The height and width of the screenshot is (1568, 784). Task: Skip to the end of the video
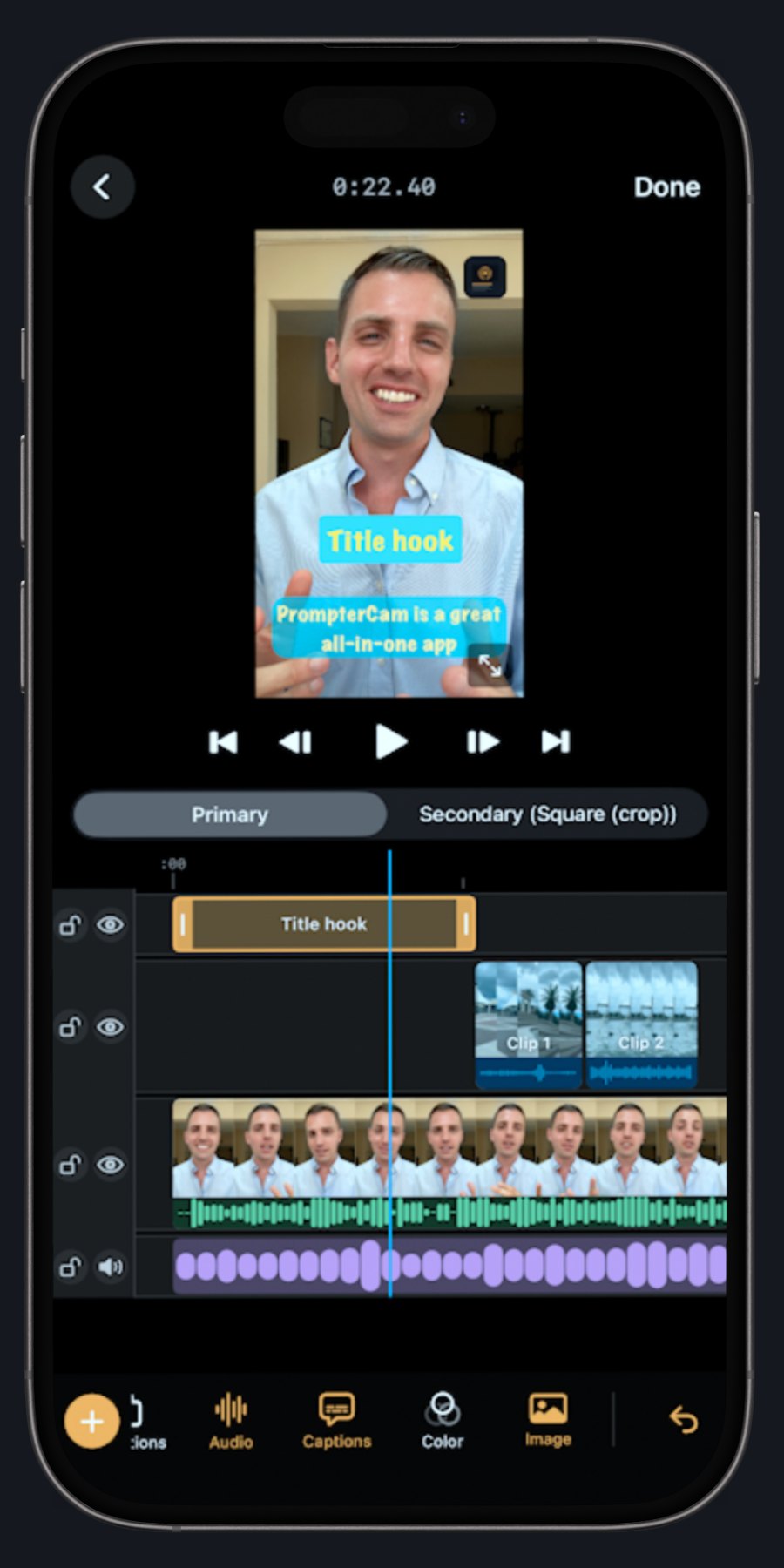[556, 742]
